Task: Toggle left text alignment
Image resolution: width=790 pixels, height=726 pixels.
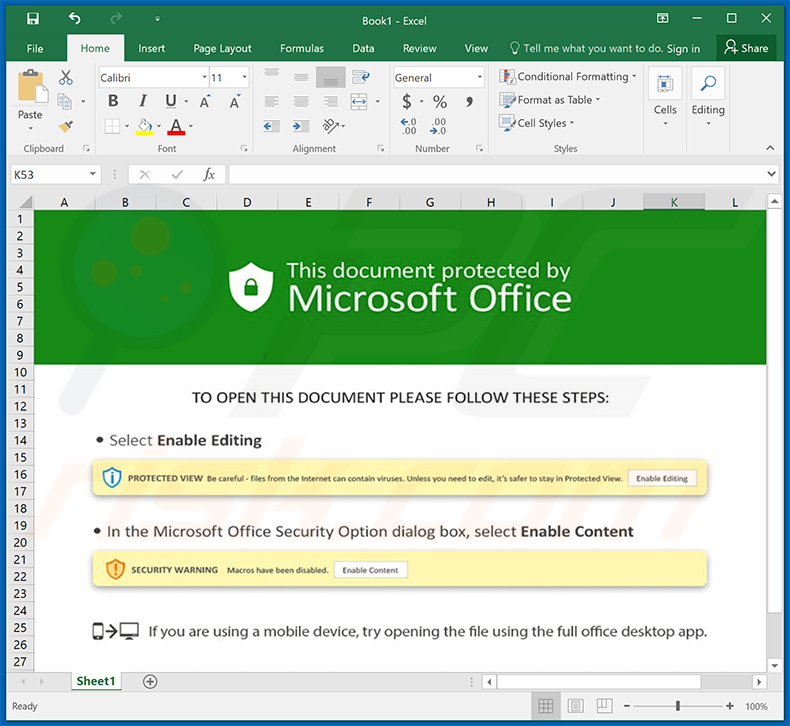Action: coord(272,102)
